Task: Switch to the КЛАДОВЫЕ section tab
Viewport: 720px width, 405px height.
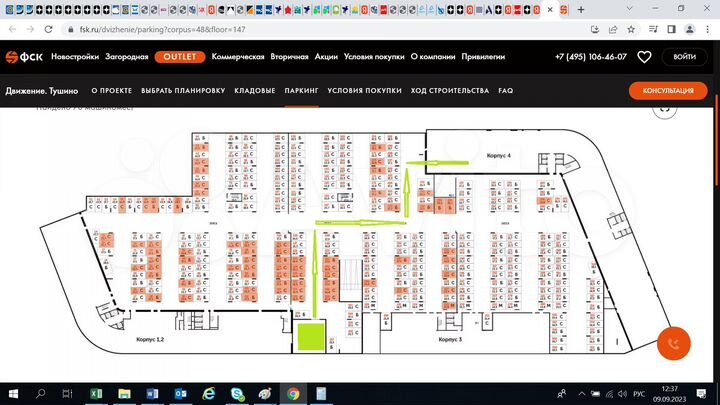Action: tap(255, 91)
